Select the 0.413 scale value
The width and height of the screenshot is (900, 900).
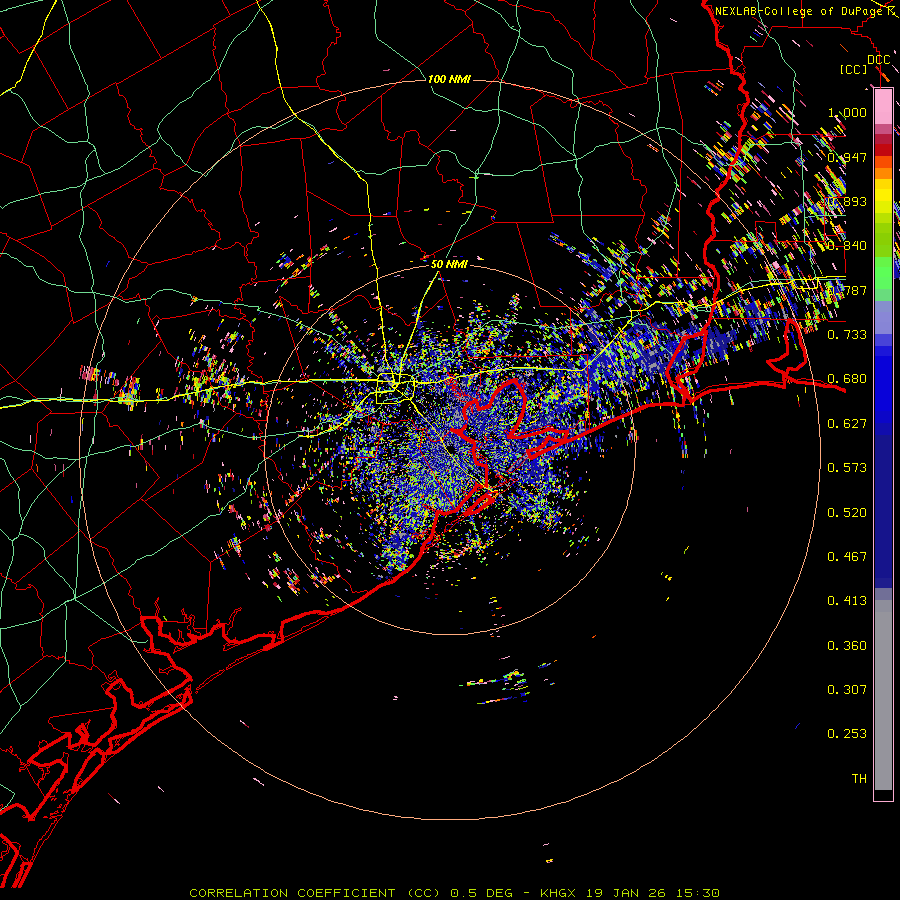point(847,600)
